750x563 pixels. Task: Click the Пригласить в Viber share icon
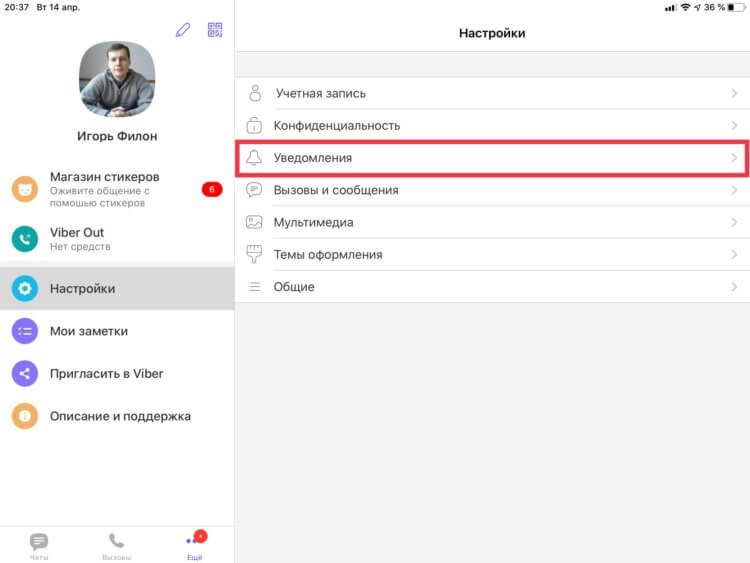25,374
